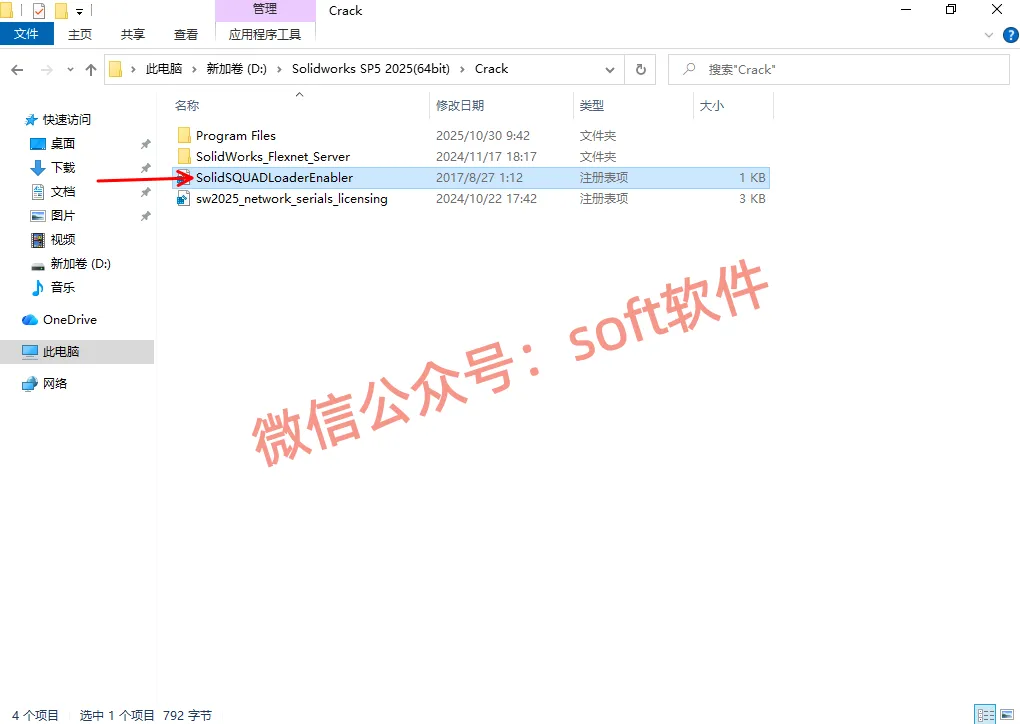Open Explorer help question mark
This screenshot has height=724, width=1020.
[1010, 35]
